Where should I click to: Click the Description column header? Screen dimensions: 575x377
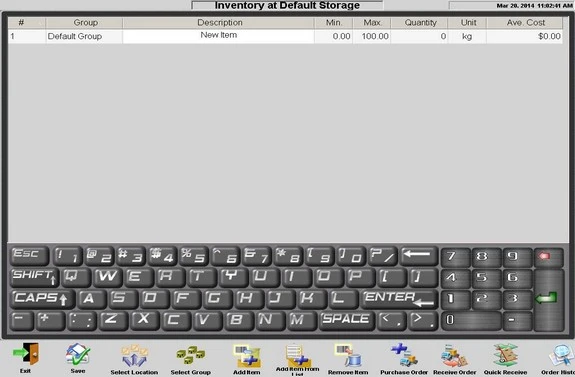click(219, 23)
